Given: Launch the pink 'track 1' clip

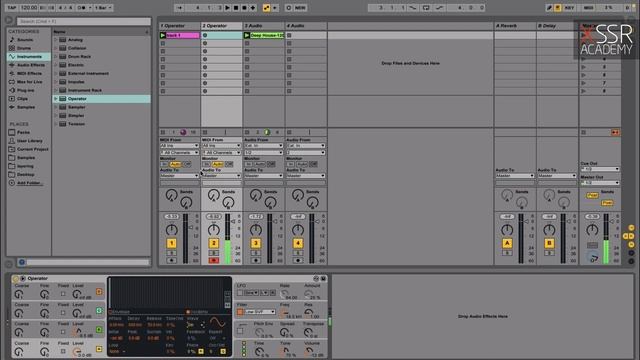Looking at the screenshot, I should point(162,36).
